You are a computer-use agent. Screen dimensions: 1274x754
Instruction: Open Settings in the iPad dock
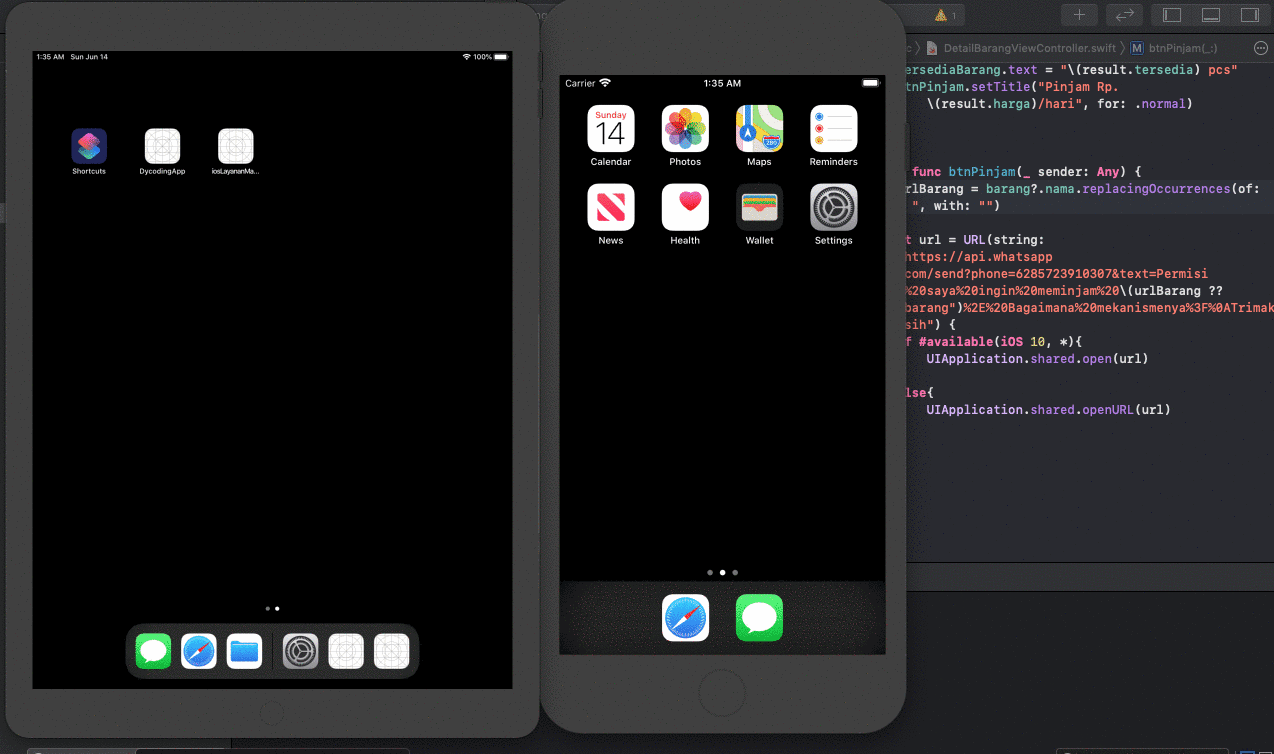(300, 652)
